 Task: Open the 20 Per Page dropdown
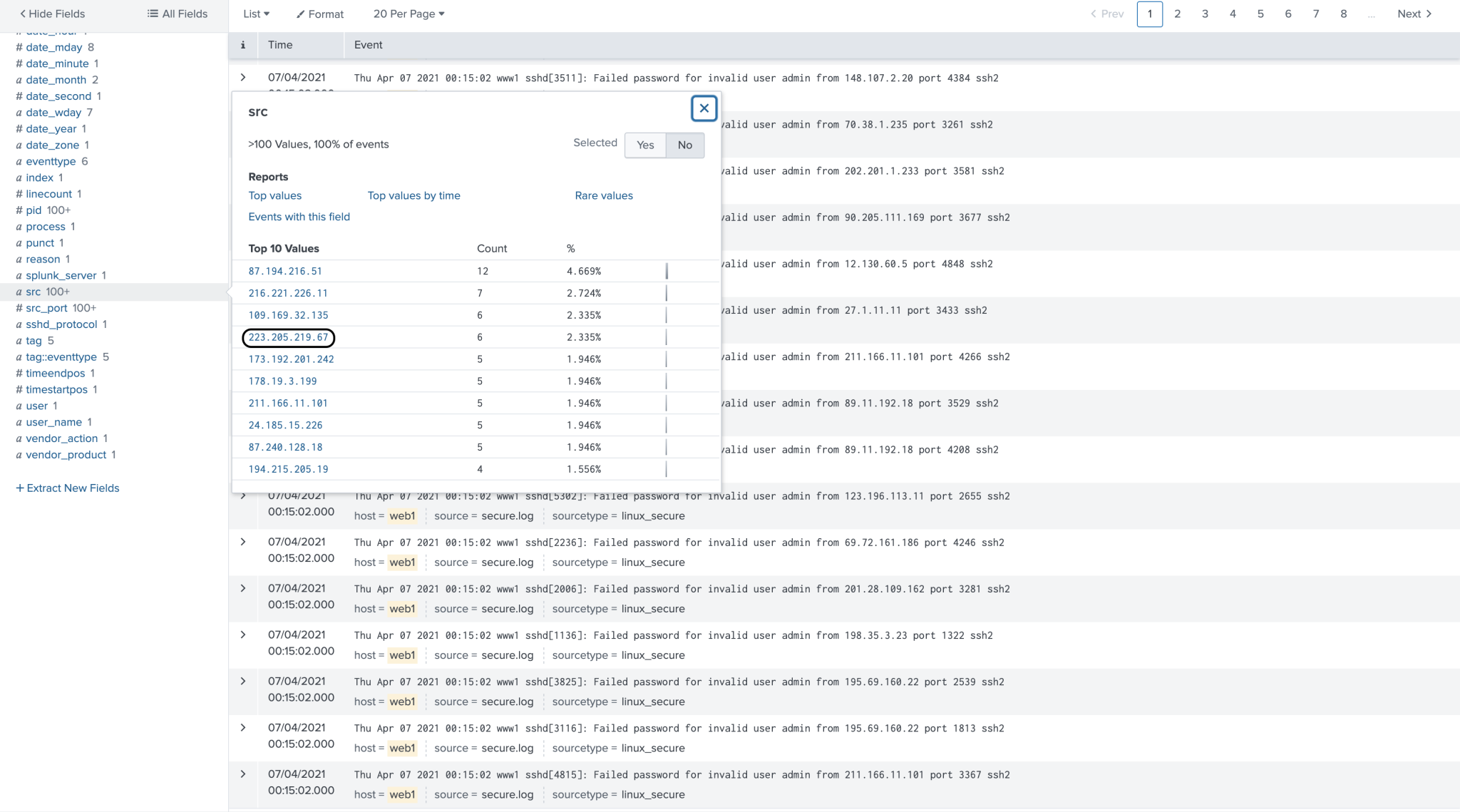[408, 14]
